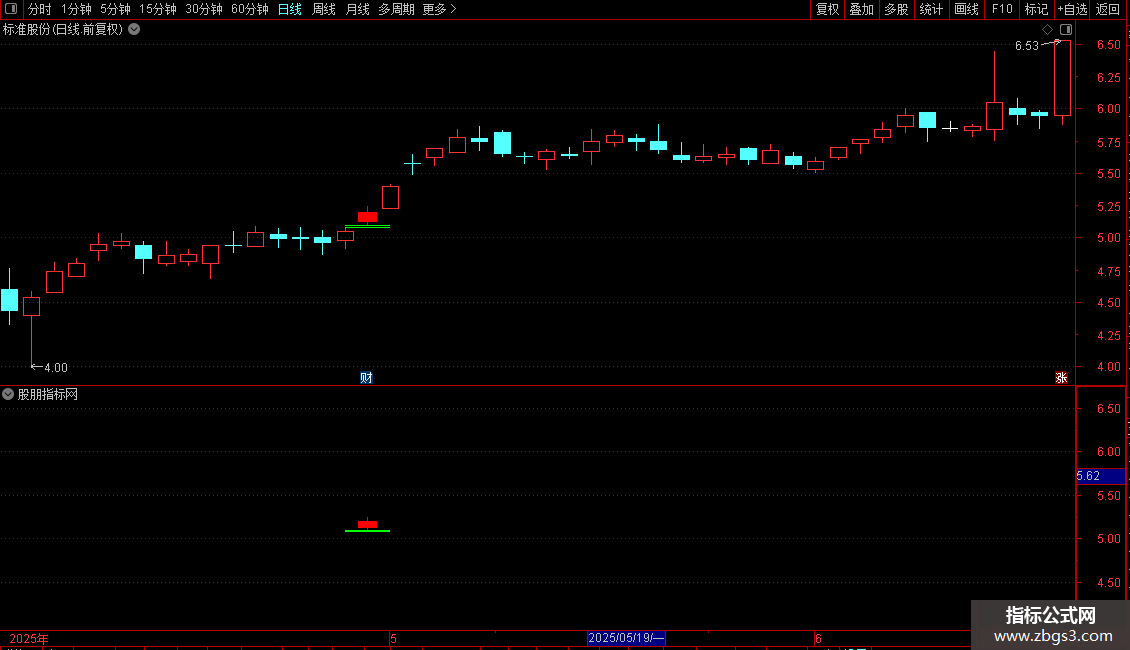The image size is (1130, 650).
Task: Click month 5 marker on time axis
Action: point(393,638)
